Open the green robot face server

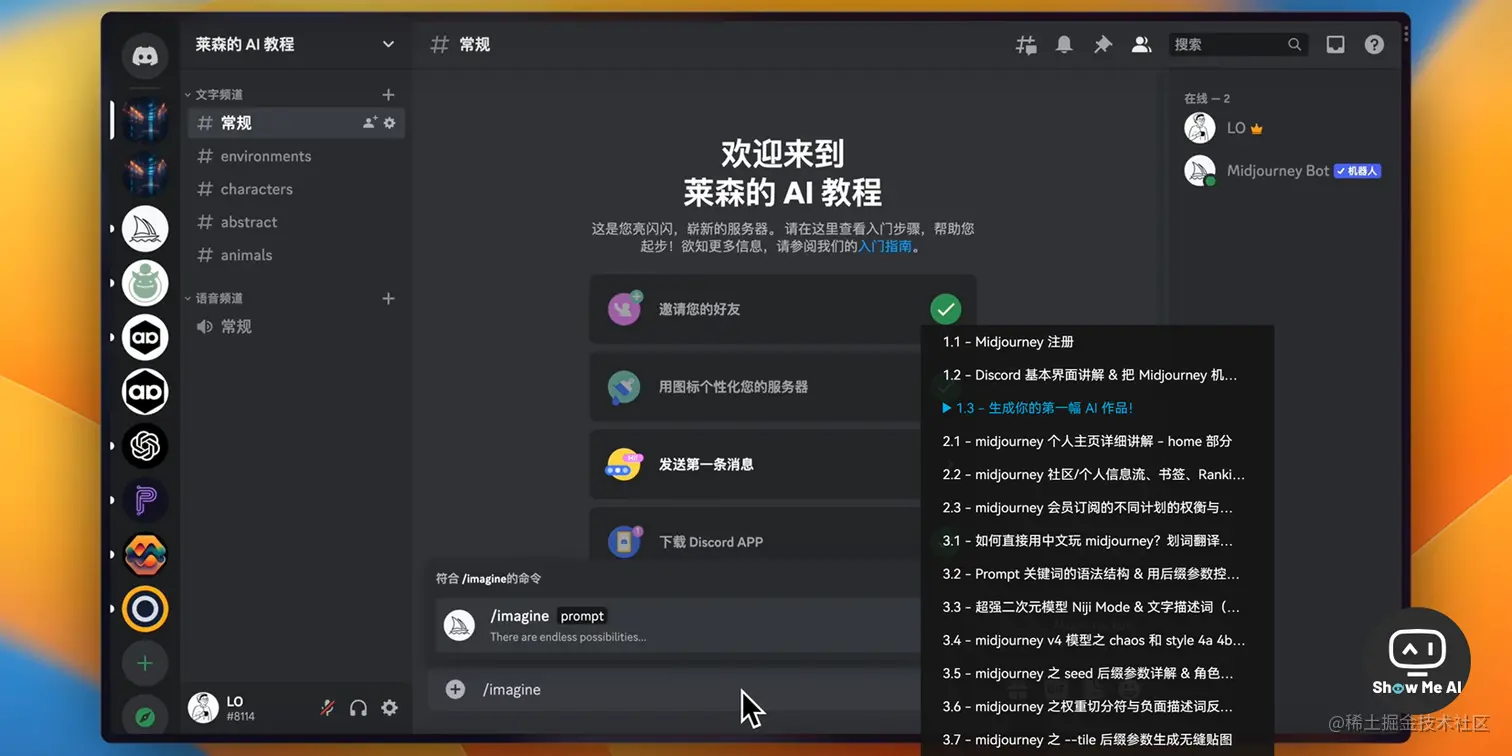145,283
